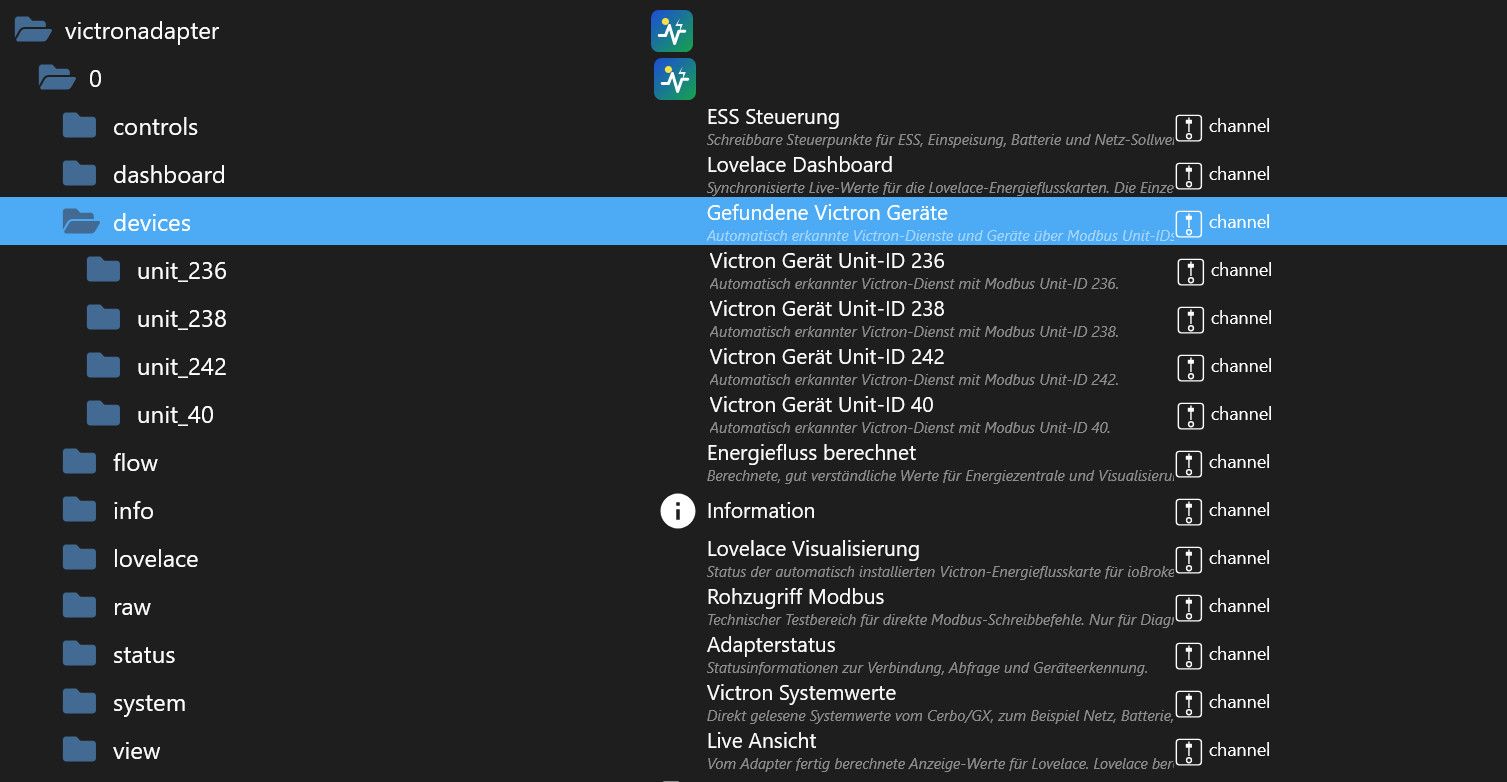The height and width of the screenshot is (782, 1507).
Task: Expand the unit_236 folder icon
Action: pyautogui.click(x=104, y=271)
